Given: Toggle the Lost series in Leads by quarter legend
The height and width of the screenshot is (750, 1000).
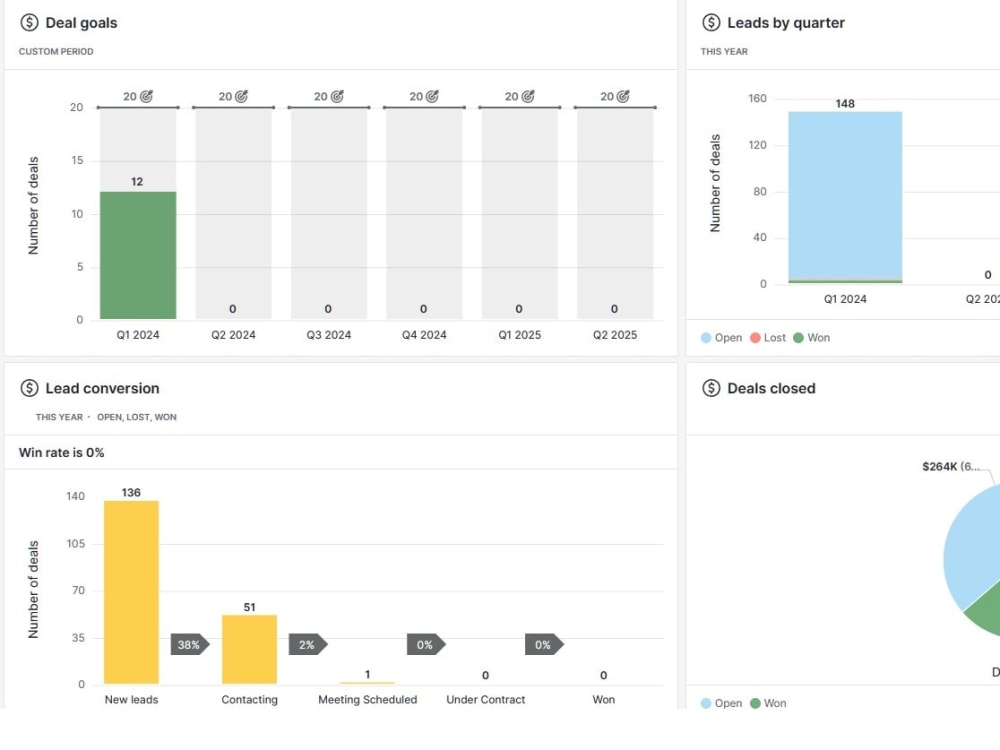Looking at the screenshot, I should pos(768,338).
